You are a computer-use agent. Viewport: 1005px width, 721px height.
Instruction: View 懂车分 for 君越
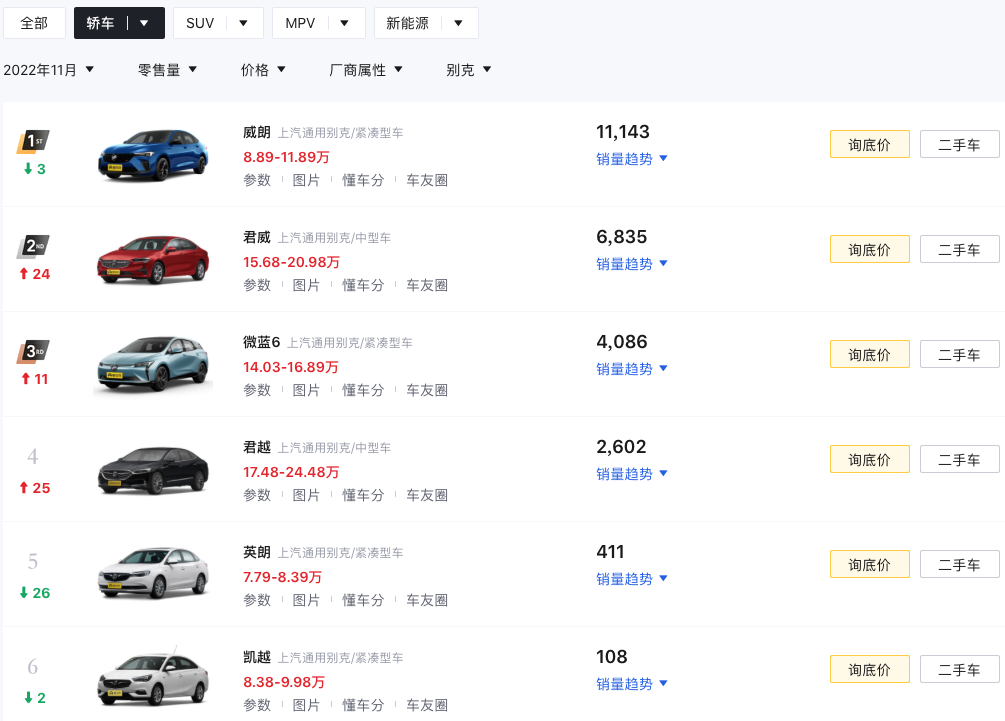[363, 495]
